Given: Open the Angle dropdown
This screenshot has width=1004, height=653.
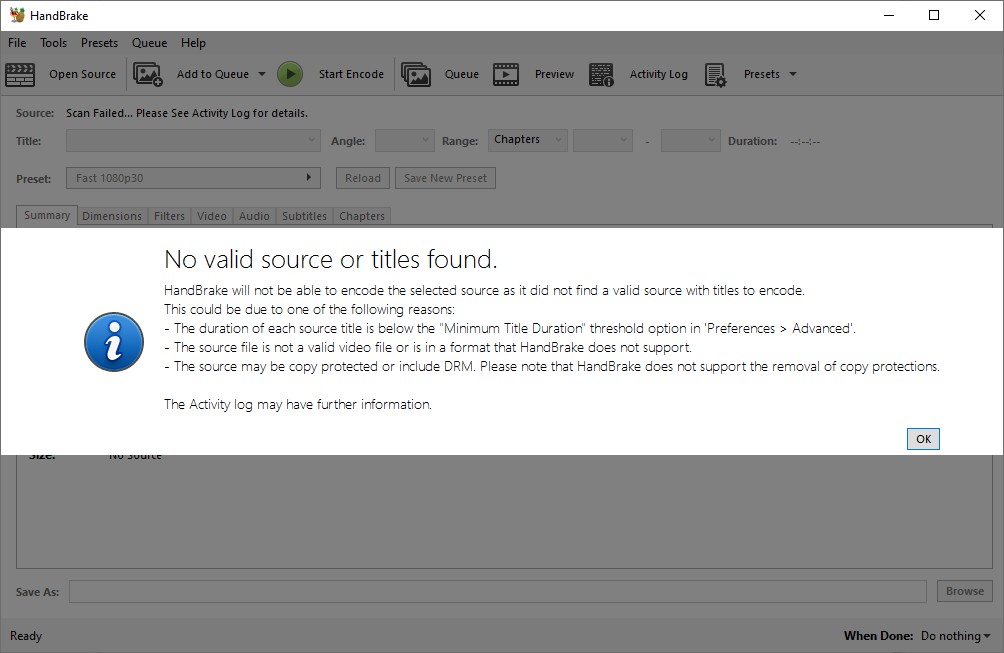Looking at the screenshot, I should point(405,140).
